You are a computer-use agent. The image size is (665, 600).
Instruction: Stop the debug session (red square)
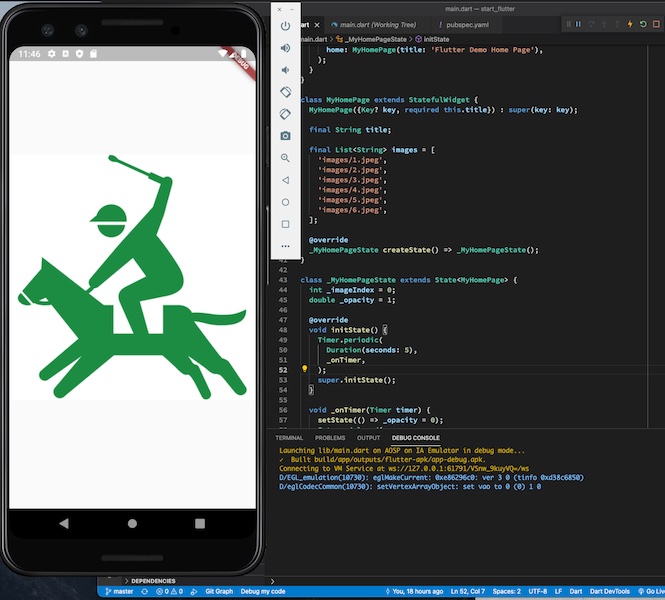[x=656, y=24]
